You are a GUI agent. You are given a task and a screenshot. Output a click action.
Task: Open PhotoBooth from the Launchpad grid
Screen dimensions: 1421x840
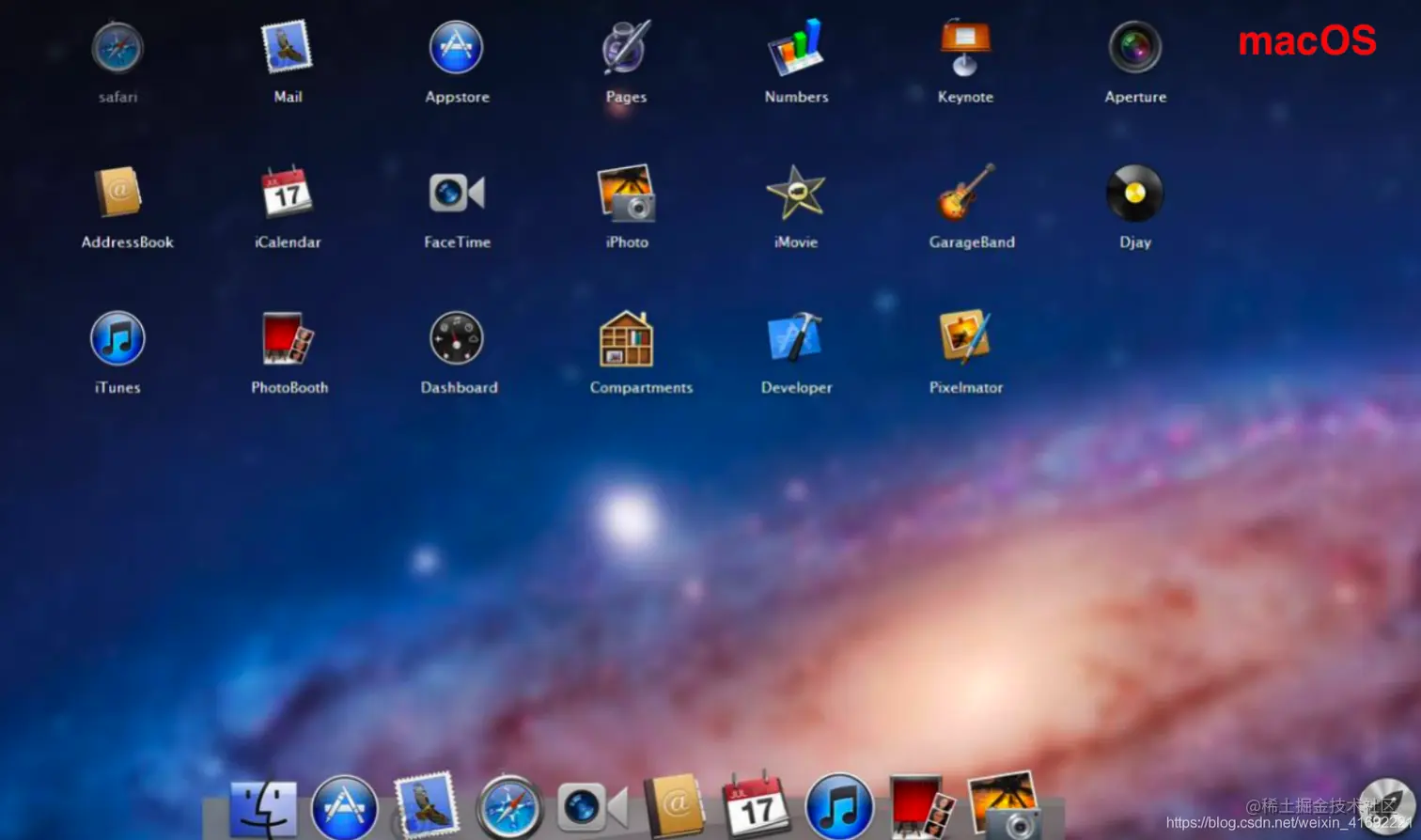pyautogui.click(x=288, y=338)
